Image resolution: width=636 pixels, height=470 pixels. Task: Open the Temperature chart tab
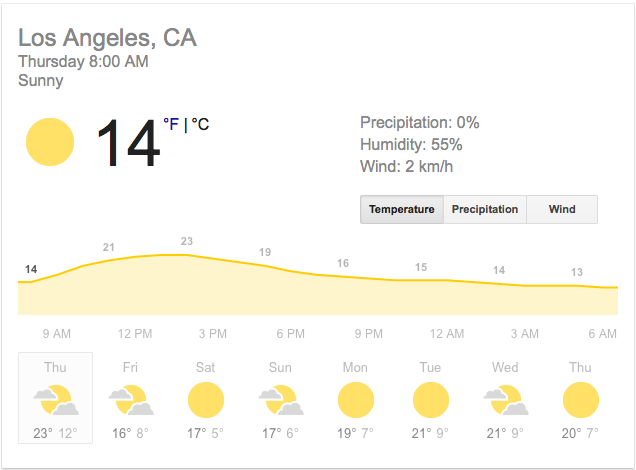[x=402, y=209]
